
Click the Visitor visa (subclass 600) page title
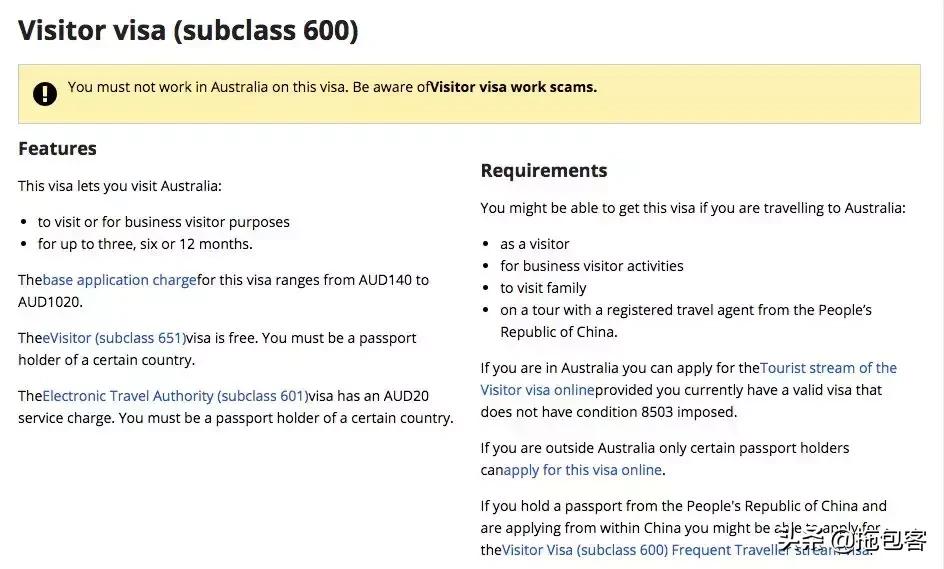(x=188, y=30)
